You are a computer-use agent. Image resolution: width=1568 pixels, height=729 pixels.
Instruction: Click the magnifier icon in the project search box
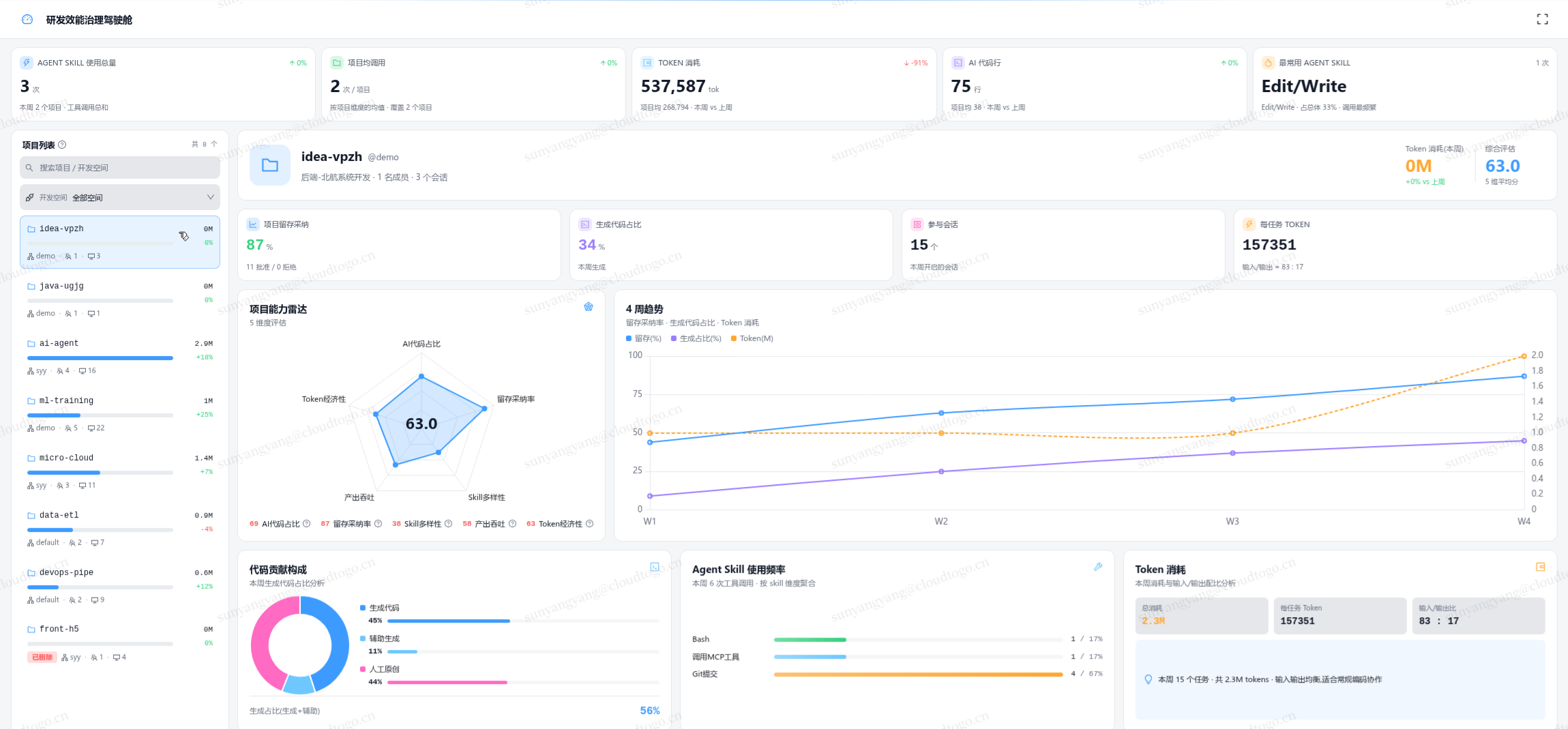29,168
